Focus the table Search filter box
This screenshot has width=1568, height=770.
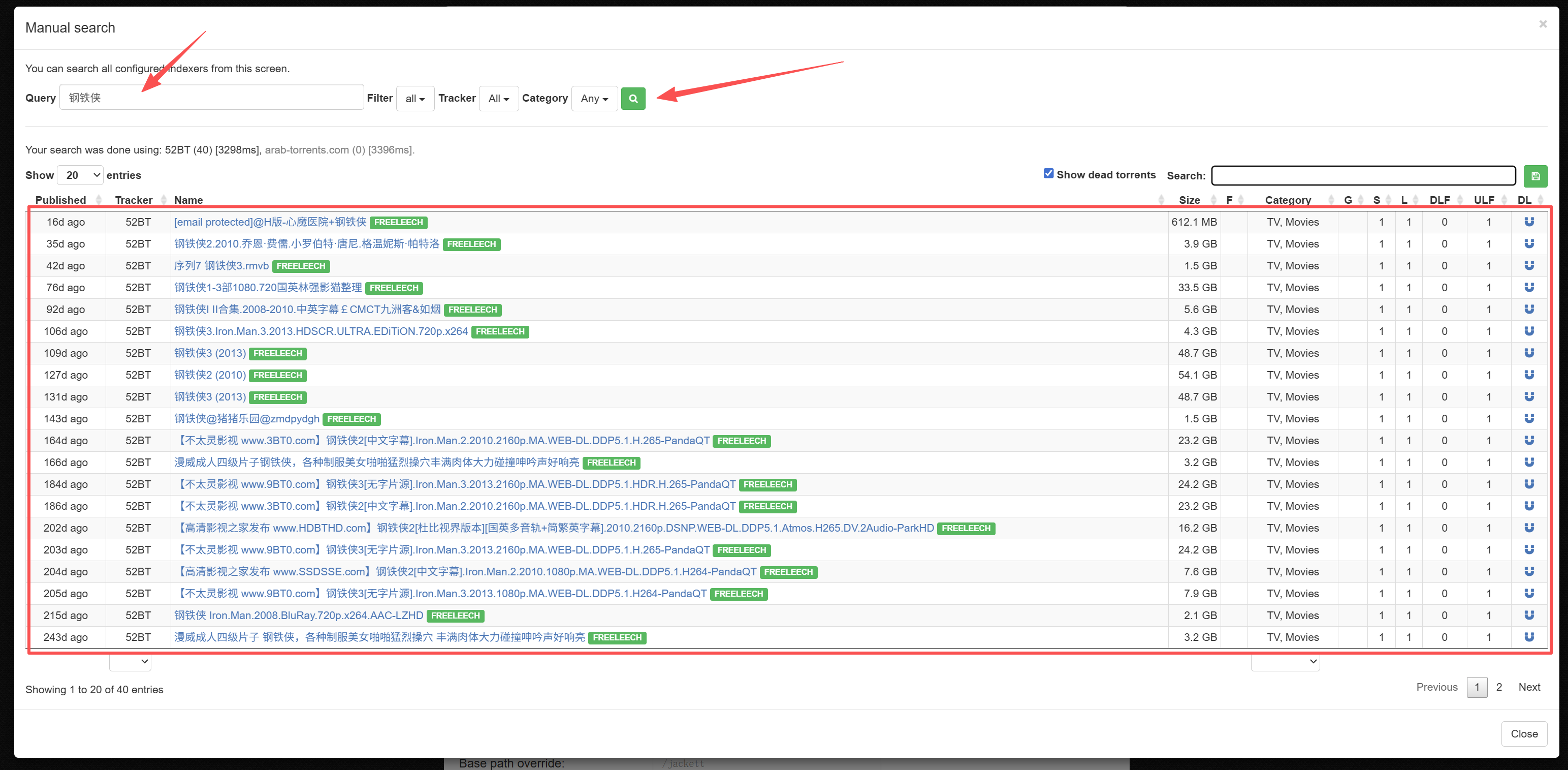click(x=1363, y=175)
